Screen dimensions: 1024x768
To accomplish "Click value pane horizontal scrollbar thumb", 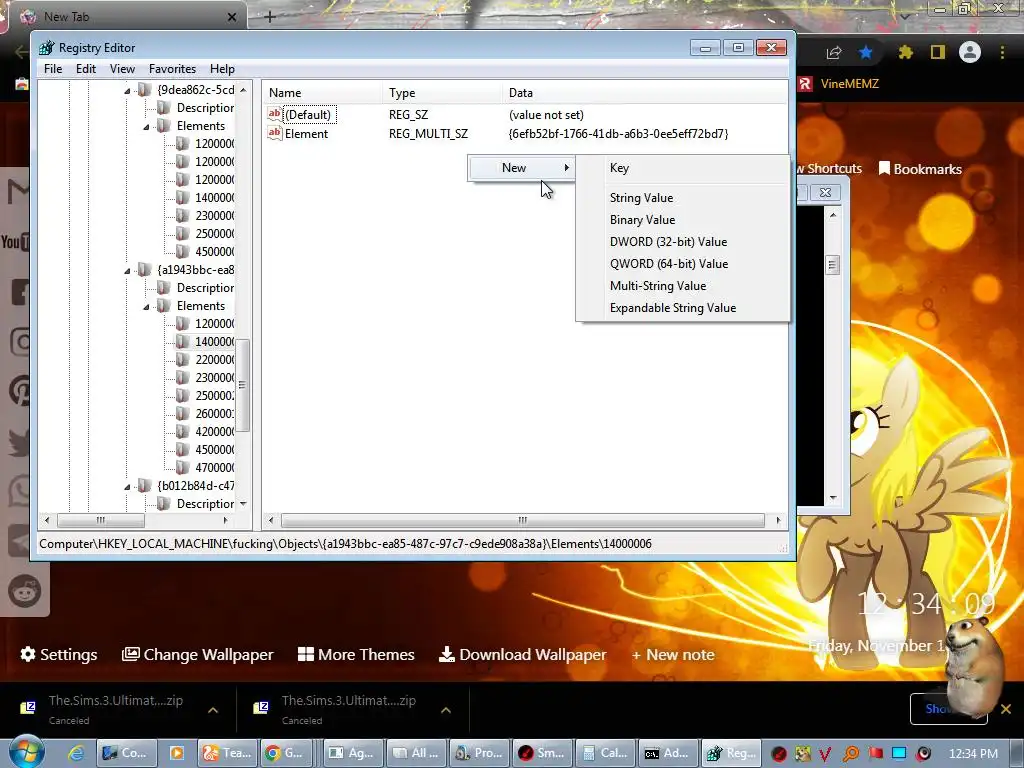I will point(522,520).
